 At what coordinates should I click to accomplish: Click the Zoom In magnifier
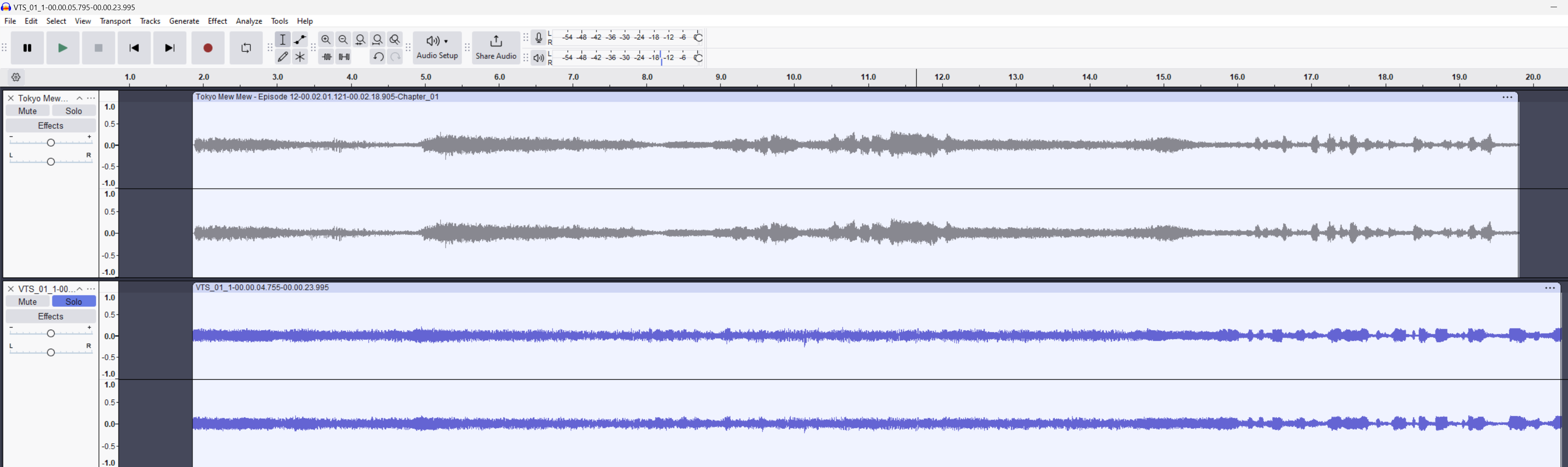point(326,40)
